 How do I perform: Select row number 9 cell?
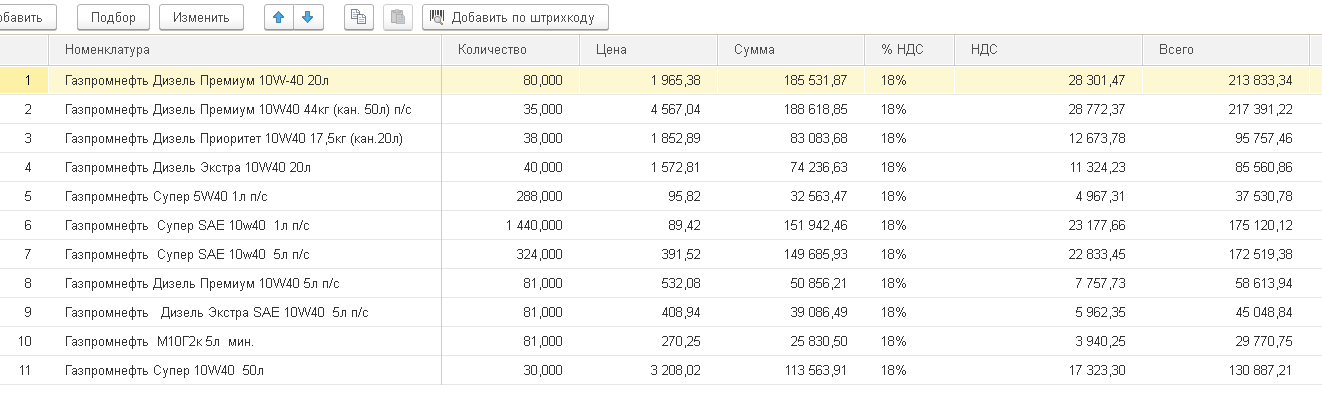(x=24, y=313)
